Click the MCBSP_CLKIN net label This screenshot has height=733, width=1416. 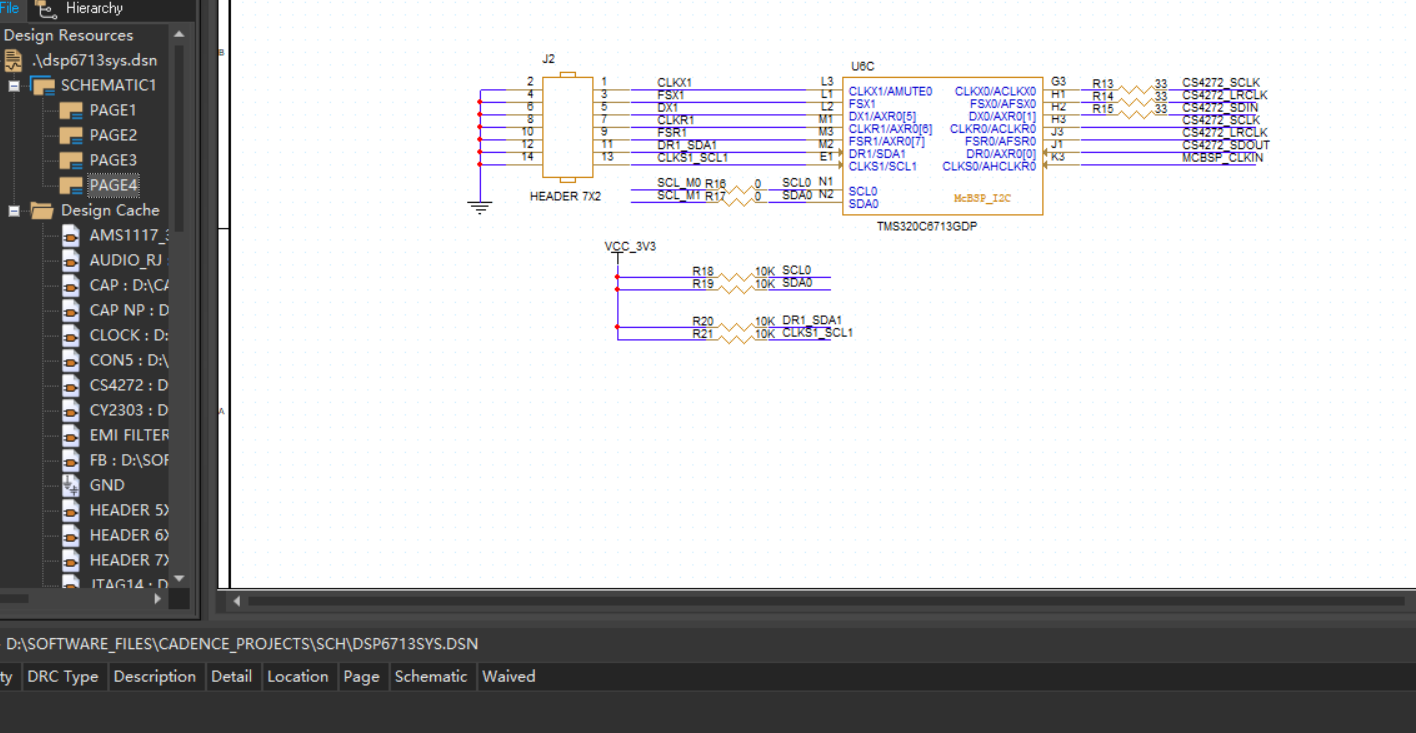(1222, 158)
